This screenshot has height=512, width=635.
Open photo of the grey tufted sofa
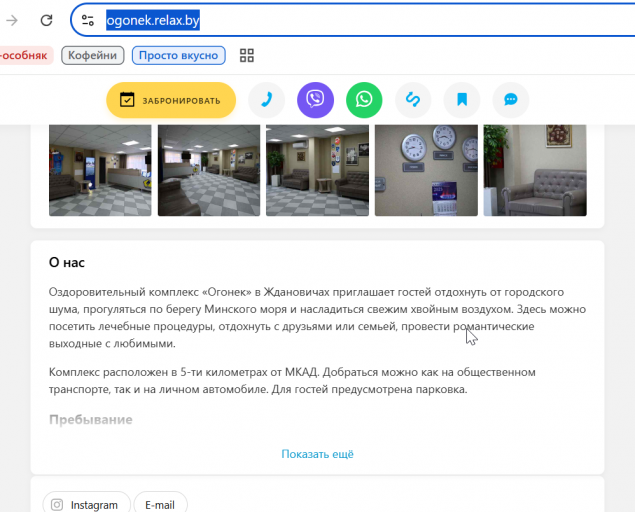pos(535,170)
